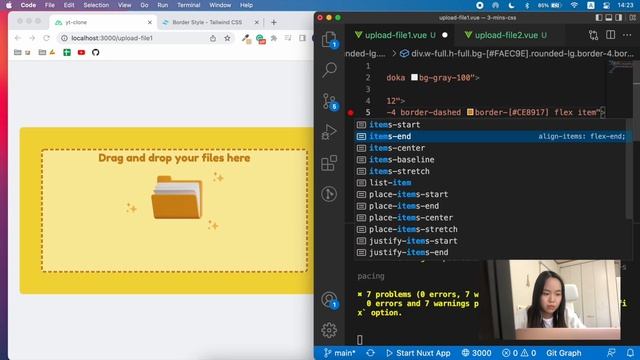
Task: Toggle Secondary Side Bar layout icon
Action: pos(619,18)
